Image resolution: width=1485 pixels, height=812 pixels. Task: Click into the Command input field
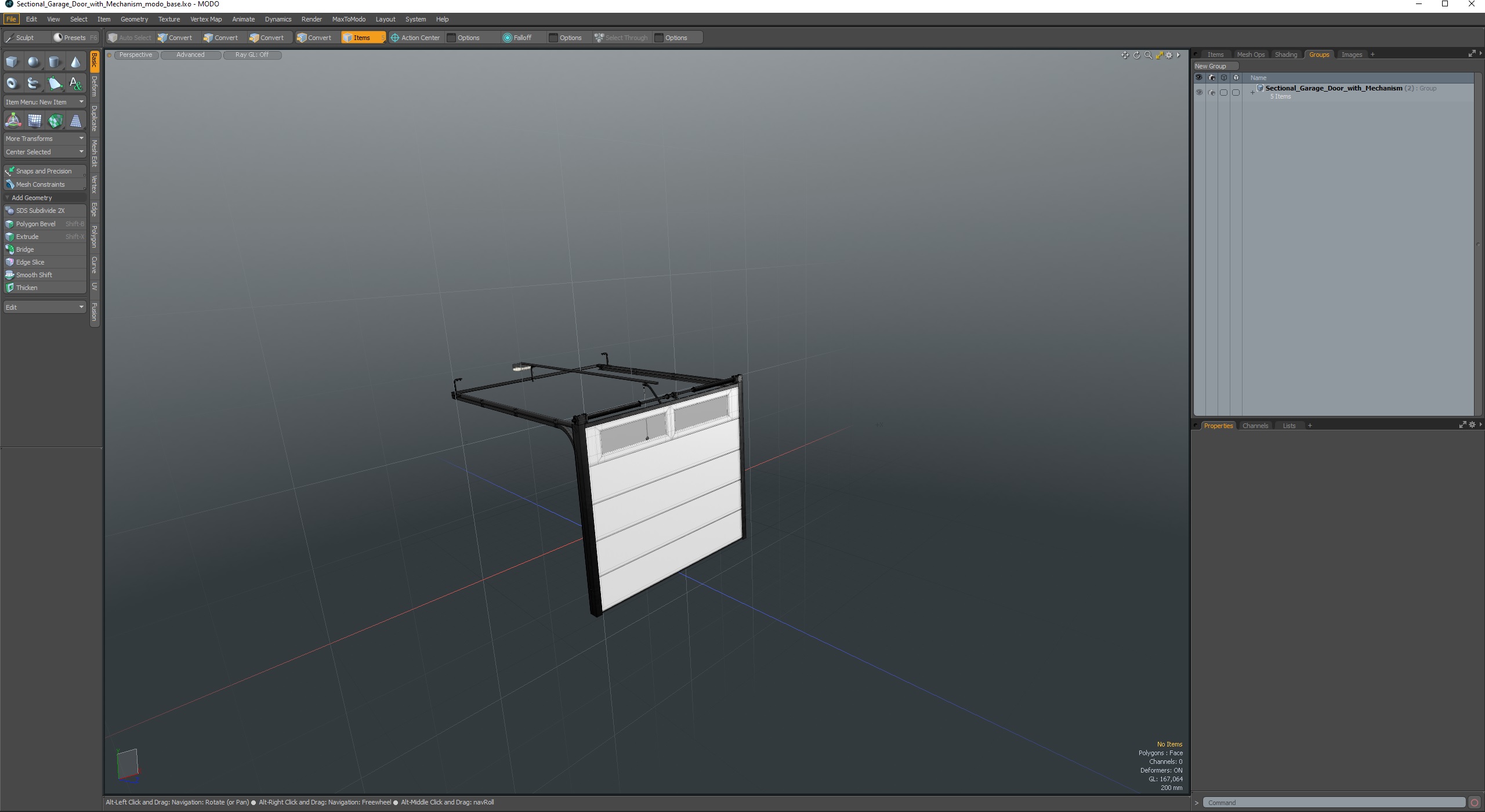[x=1334, y=803]
